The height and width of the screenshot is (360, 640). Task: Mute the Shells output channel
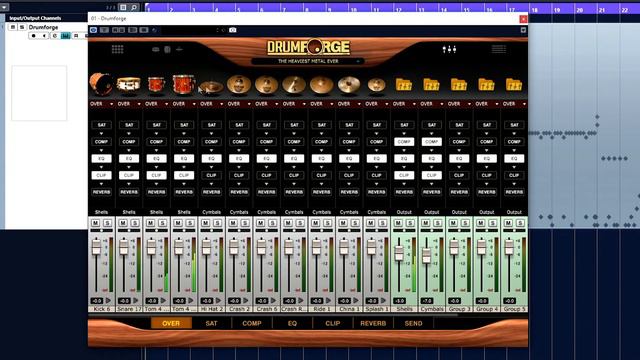tap(398, 223)
